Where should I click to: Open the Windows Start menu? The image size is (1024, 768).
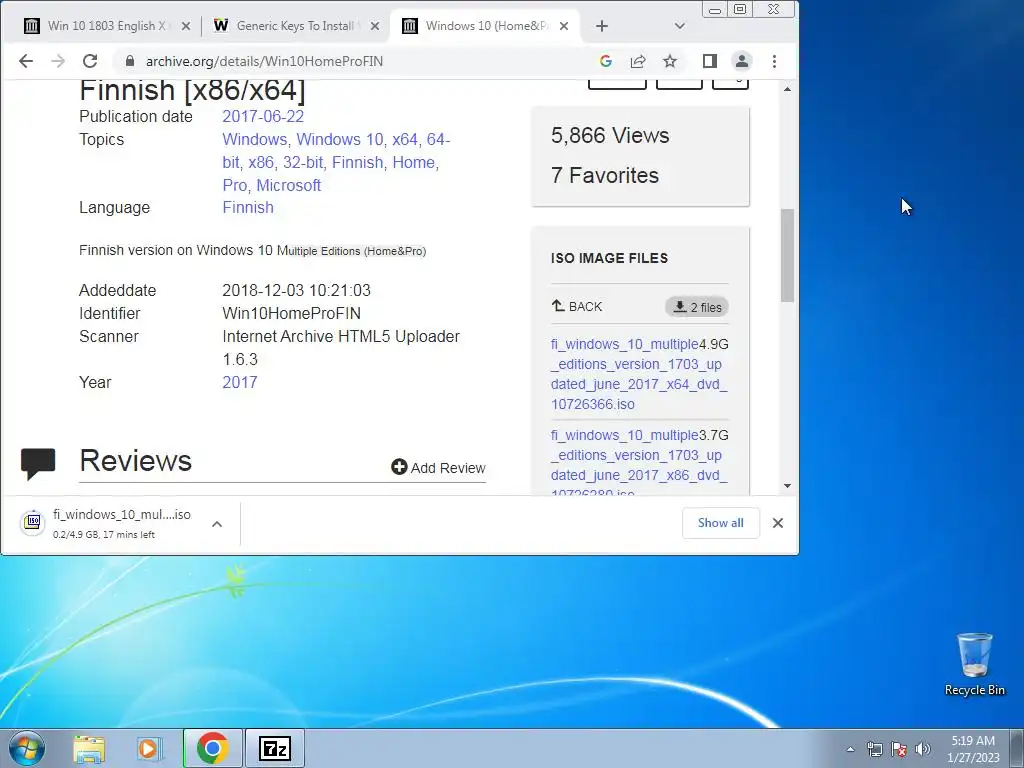click(27, 748)
